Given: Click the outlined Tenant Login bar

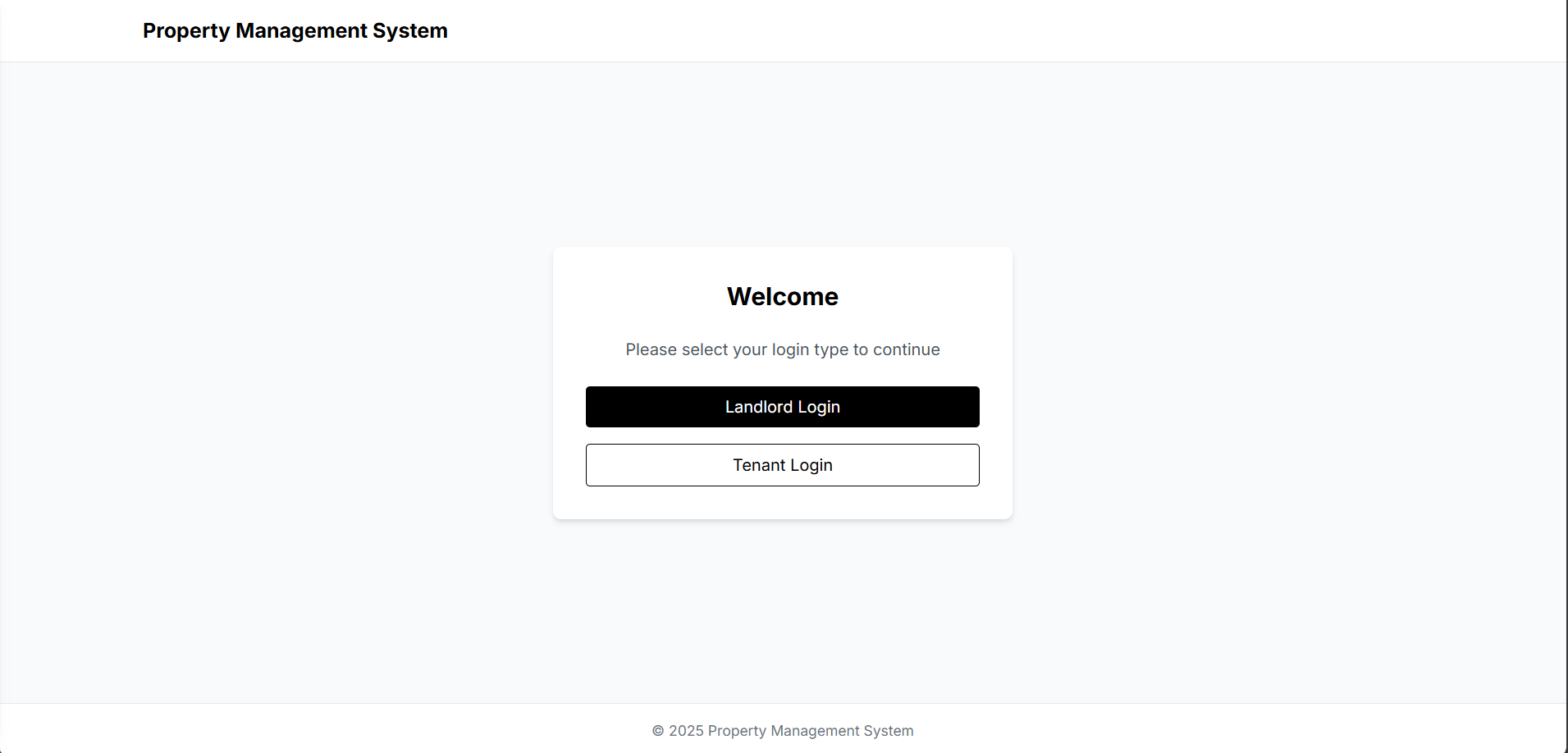Looking at the screenshot, I should [x=782, y=464].
